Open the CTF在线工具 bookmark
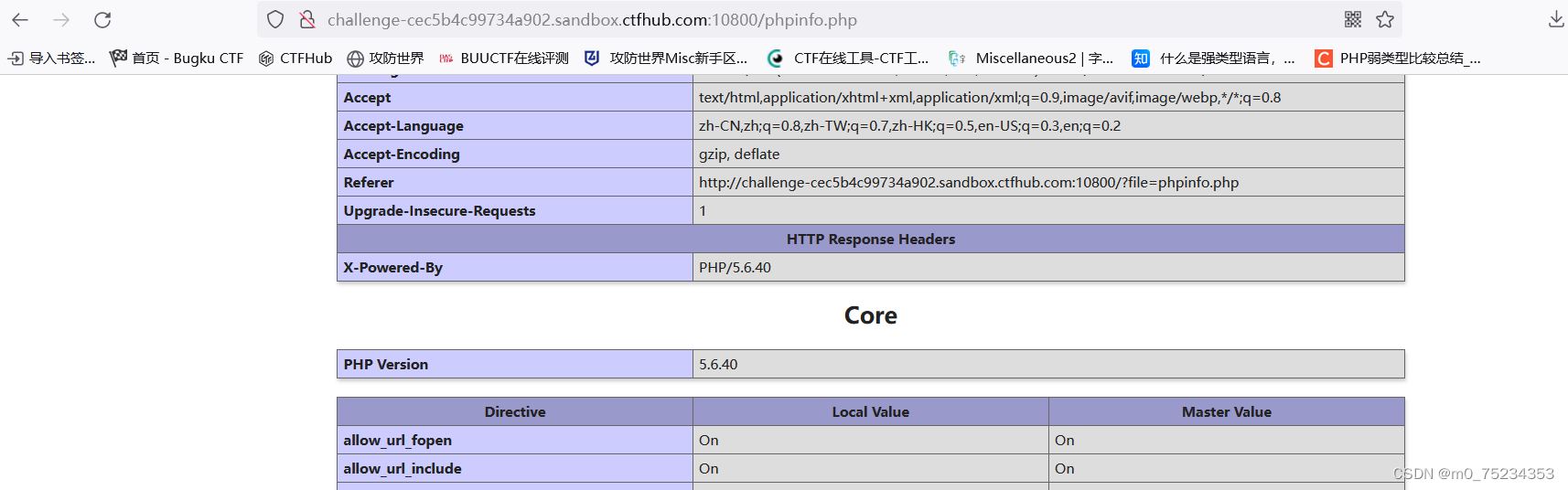 click(x=848, y=59)
